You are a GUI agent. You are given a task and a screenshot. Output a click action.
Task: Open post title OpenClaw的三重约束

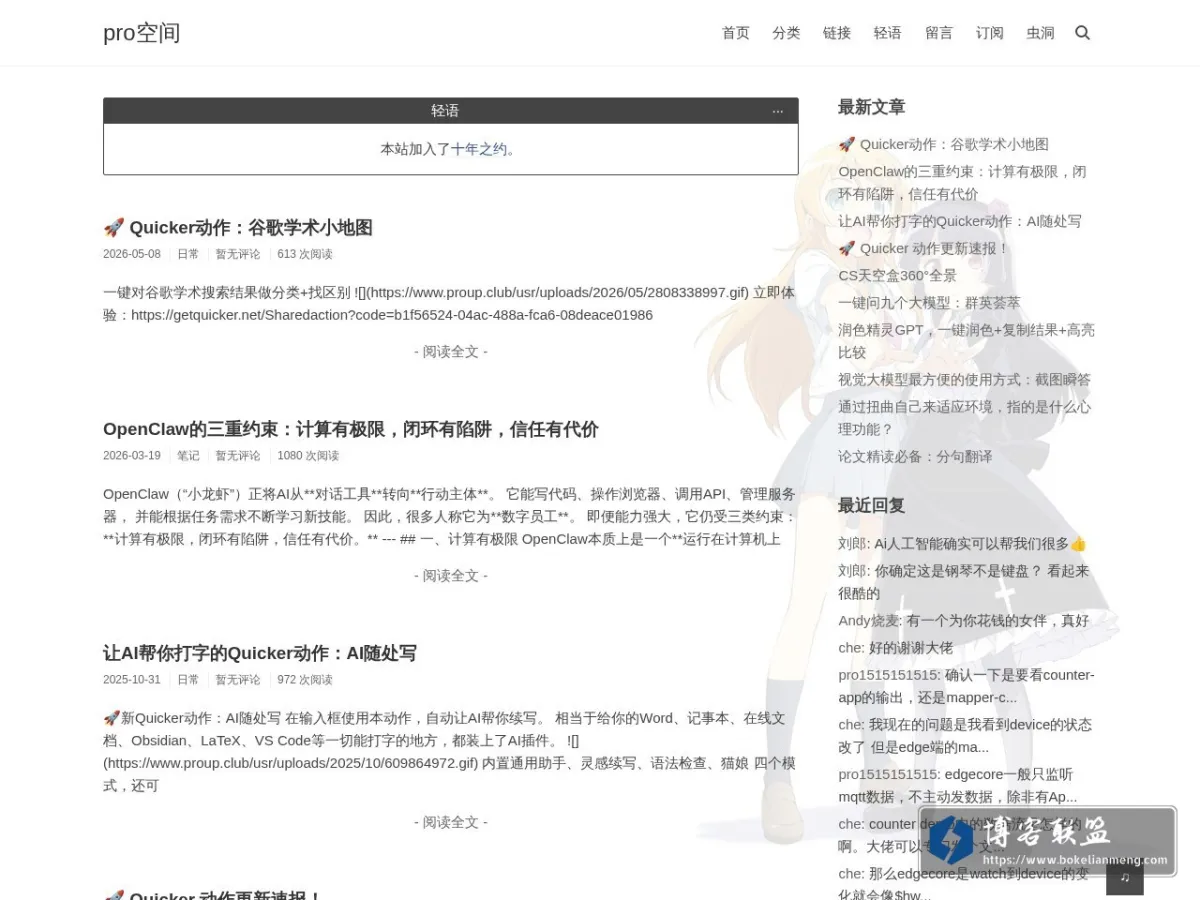[x=351, y=430]
